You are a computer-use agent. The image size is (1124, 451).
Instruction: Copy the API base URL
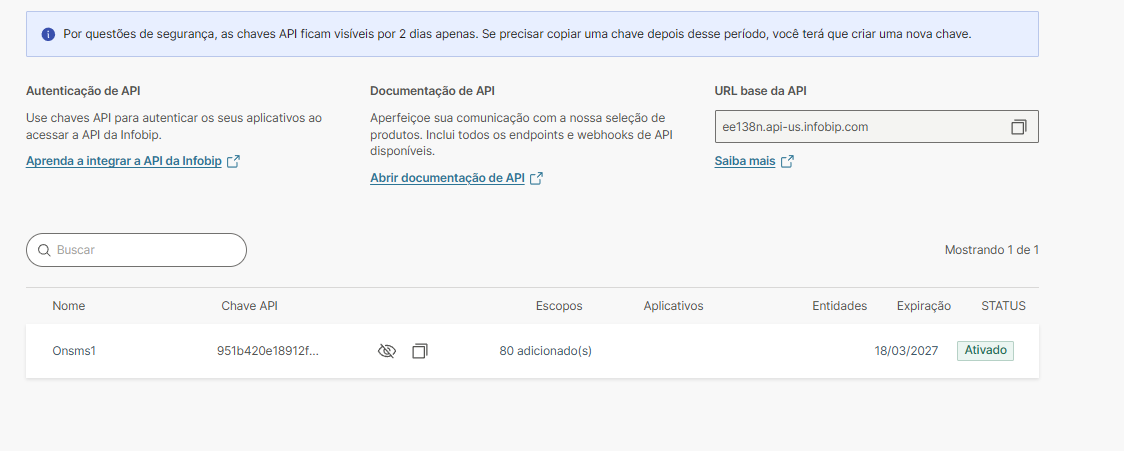(x=1018, y=127)
